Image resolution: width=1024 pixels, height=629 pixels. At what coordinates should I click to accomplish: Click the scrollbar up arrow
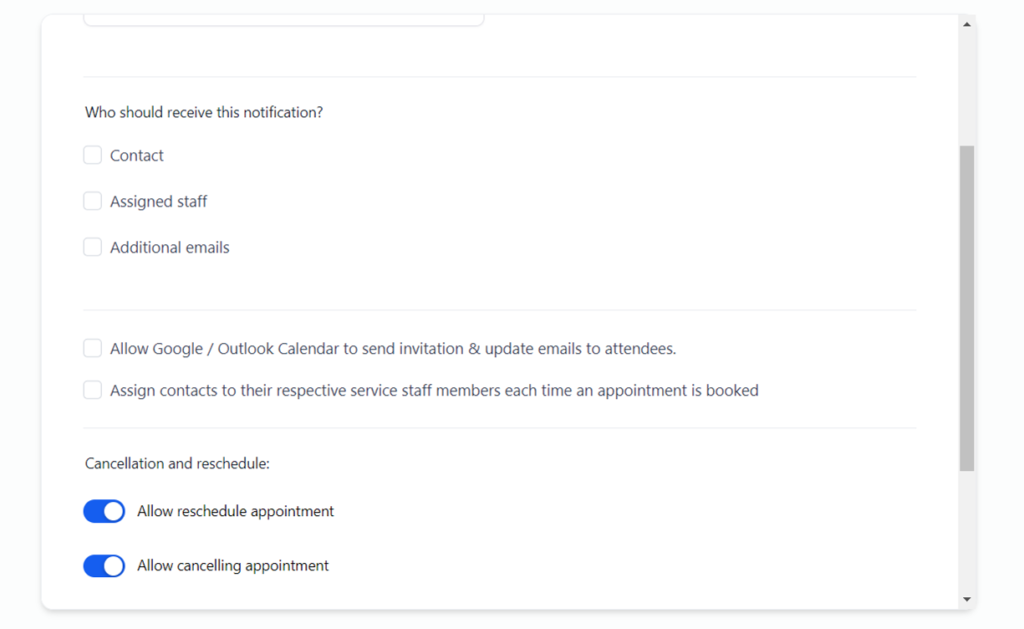(966, 24)
